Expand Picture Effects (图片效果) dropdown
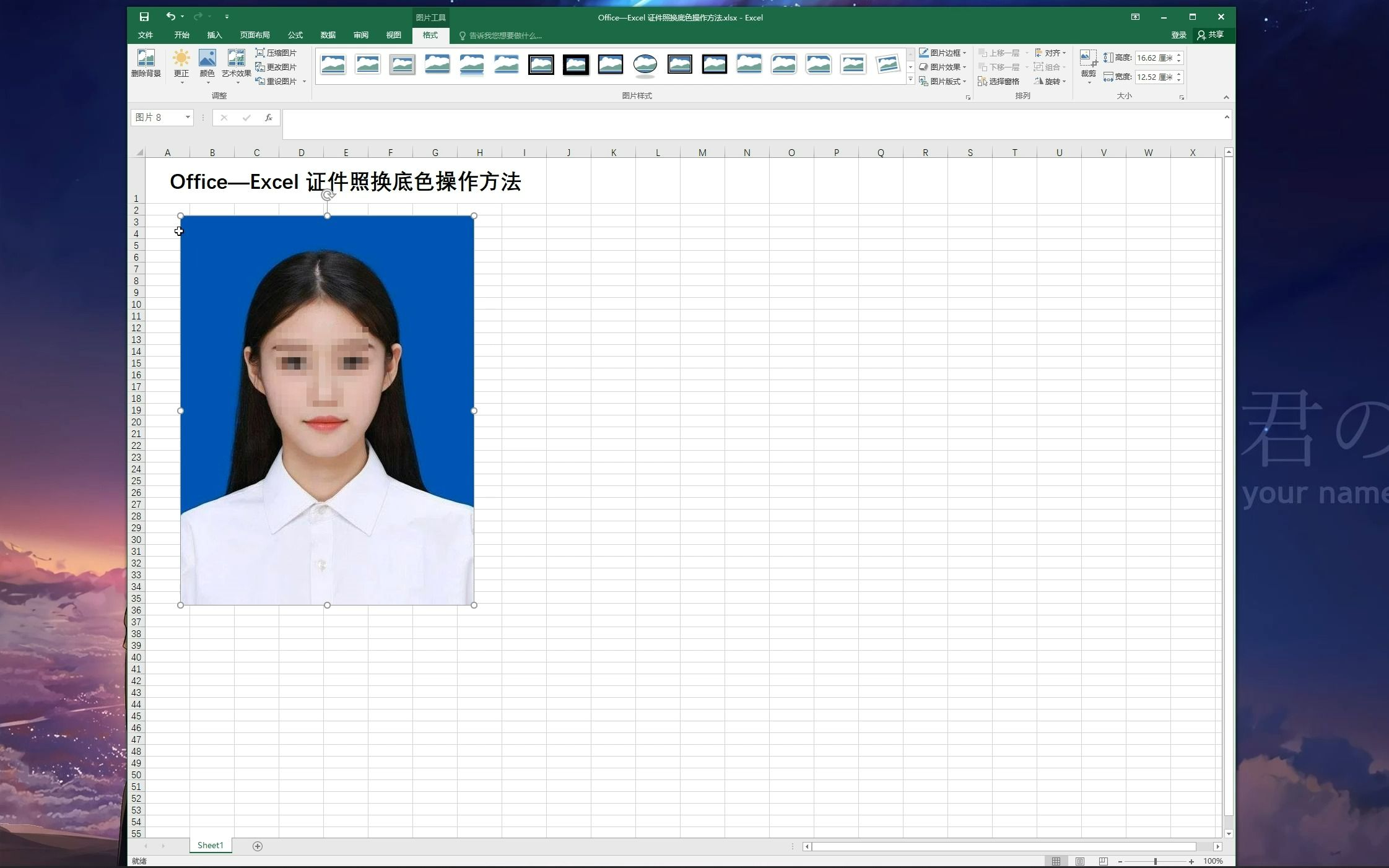1389x868 pixels. click(964, 67)
